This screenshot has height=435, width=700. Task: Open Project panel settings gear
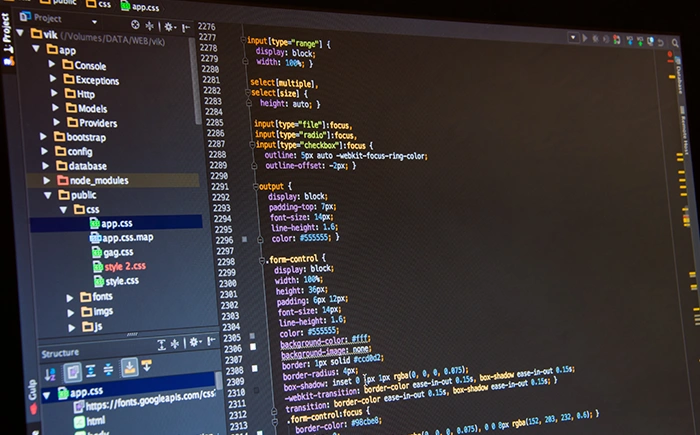pos(168,25)
